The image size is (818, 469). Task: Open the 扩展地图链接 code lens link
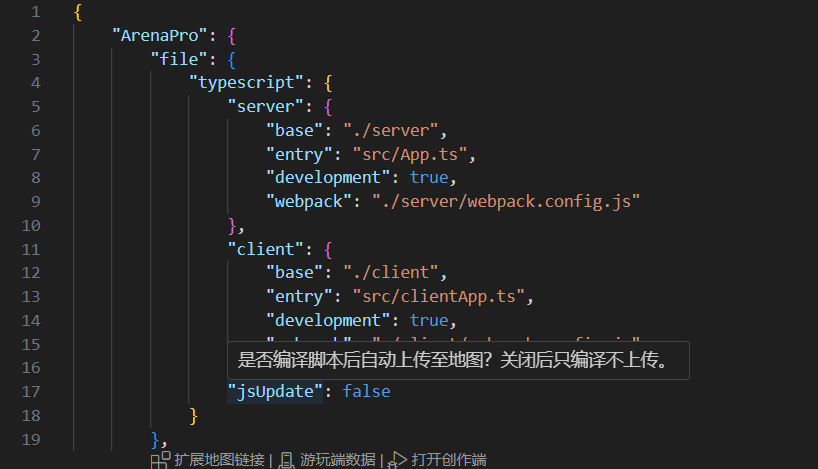click(x=219, y=460)
